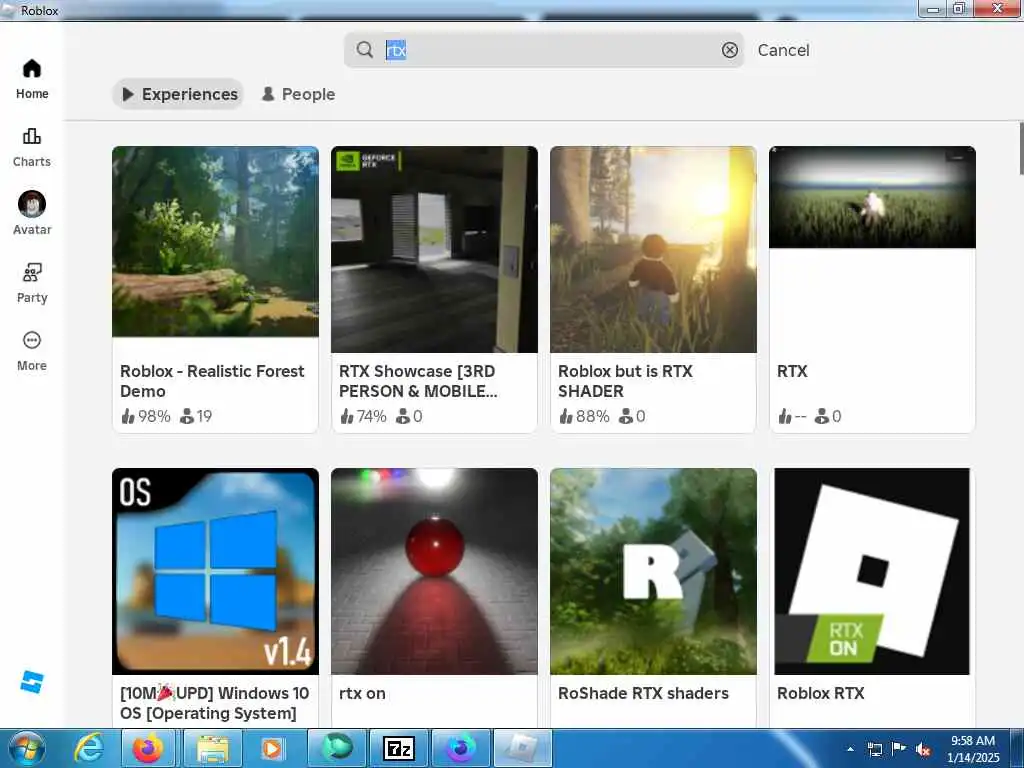Click title 'Windows 10 OS [Operating System]'
The height and width of the screenshot is (768, 1024).
[x=215, y=703]
